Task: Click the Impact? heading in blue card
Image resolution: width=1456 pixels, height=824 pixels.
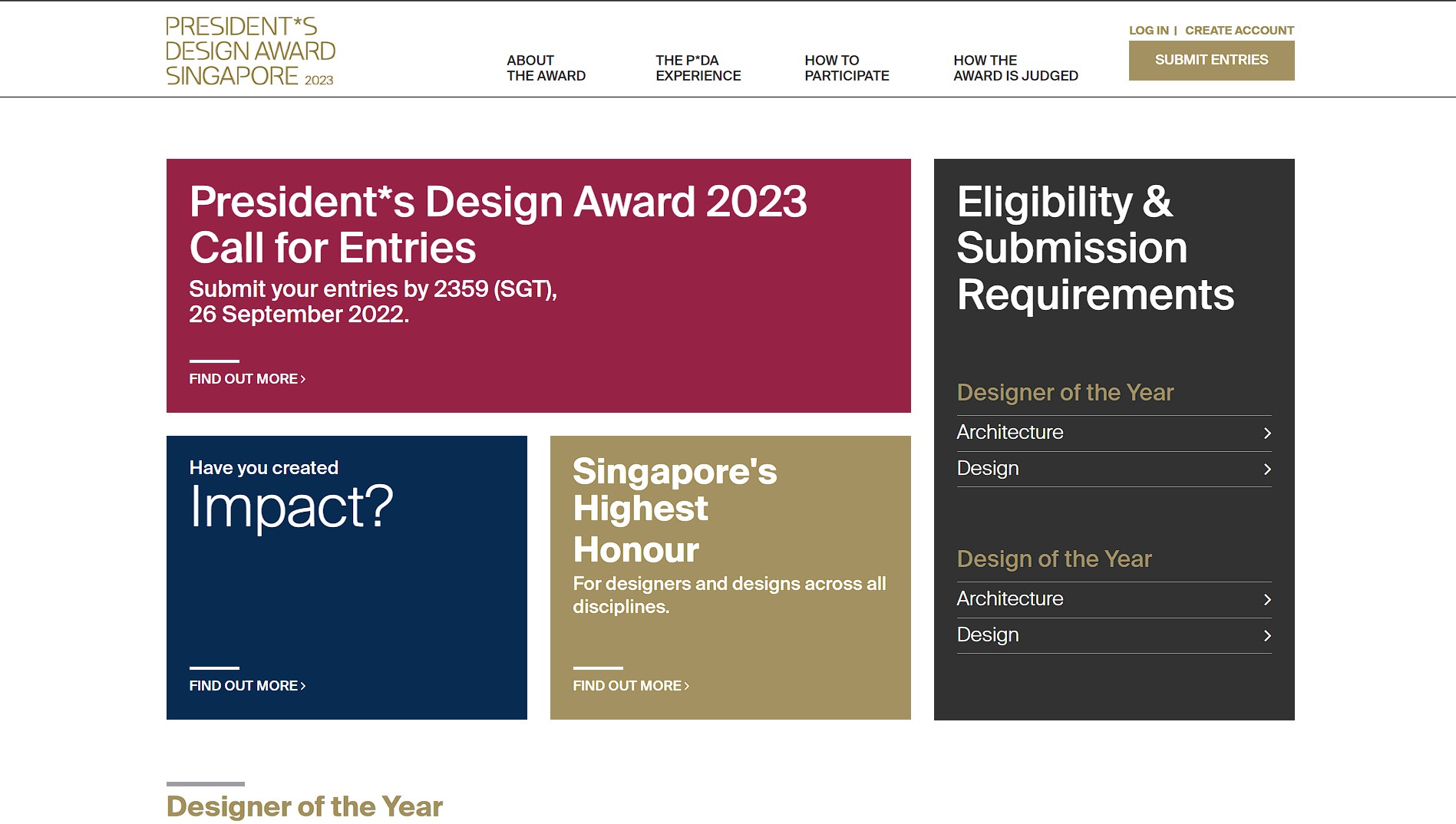Action: click(x=291, y=508)
